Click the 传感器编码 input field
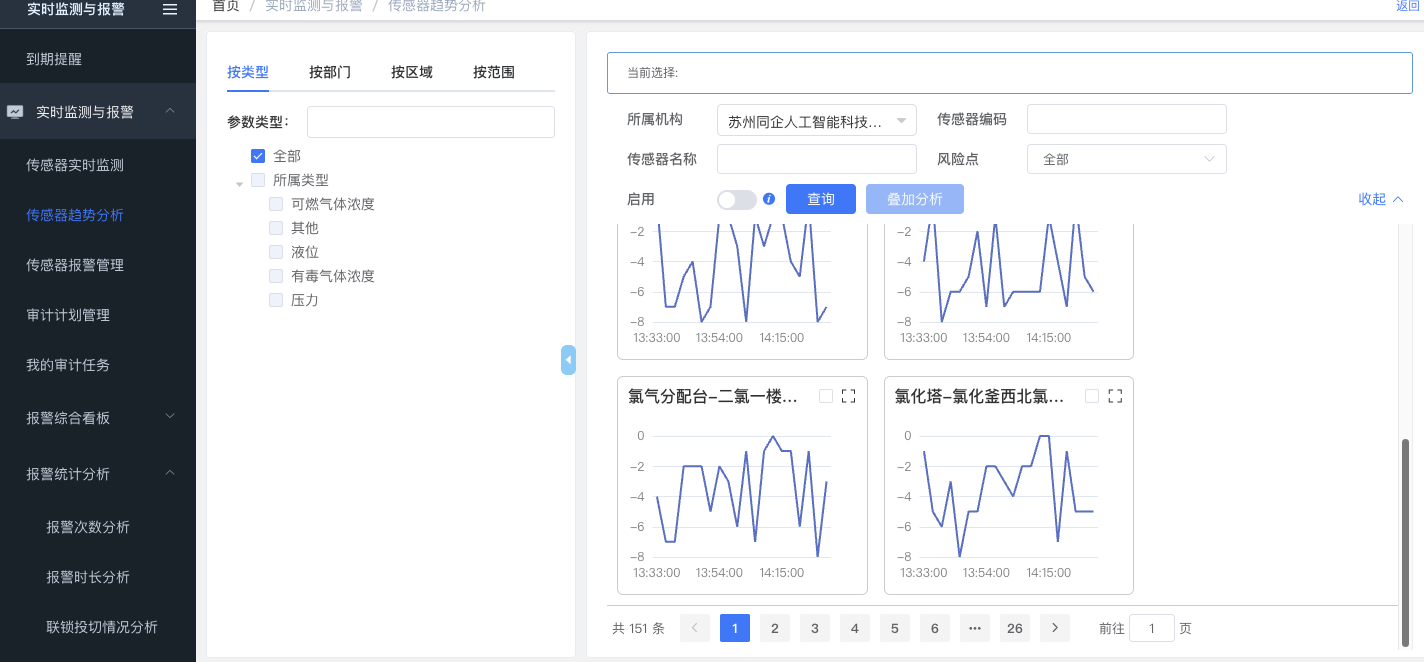 1126,119
